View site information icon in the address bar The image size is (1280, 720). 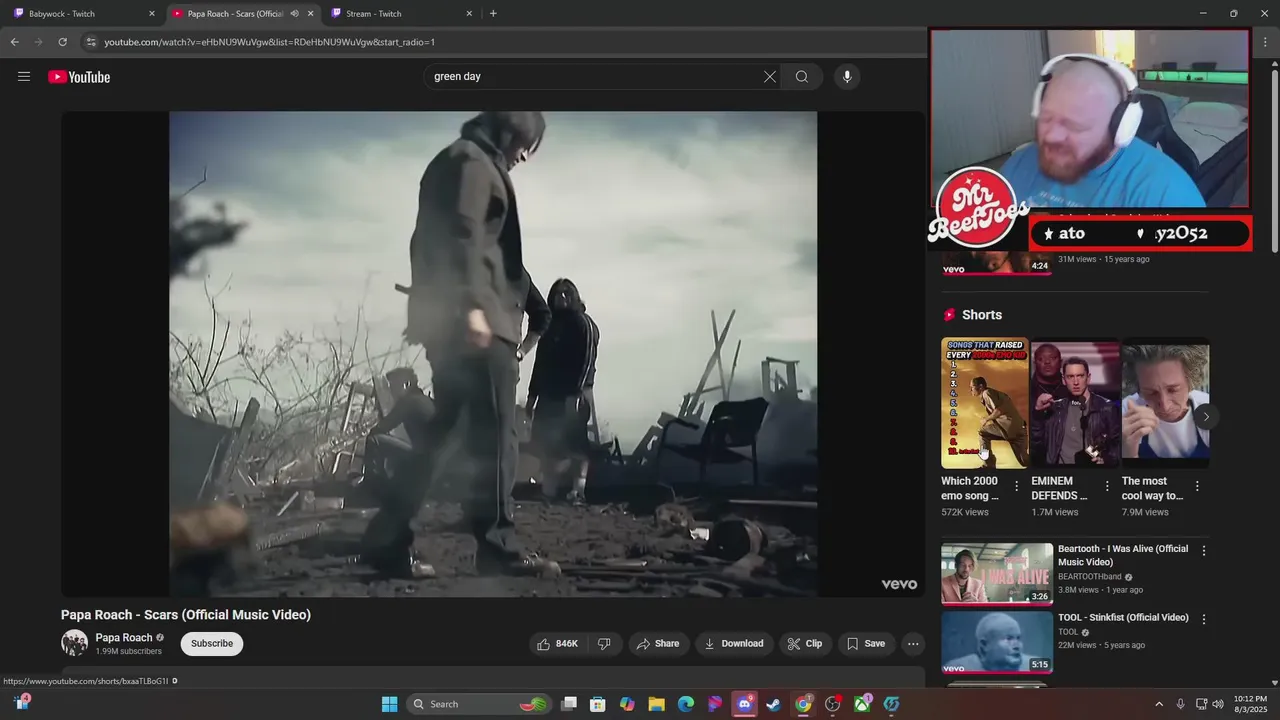click(91, 42)
